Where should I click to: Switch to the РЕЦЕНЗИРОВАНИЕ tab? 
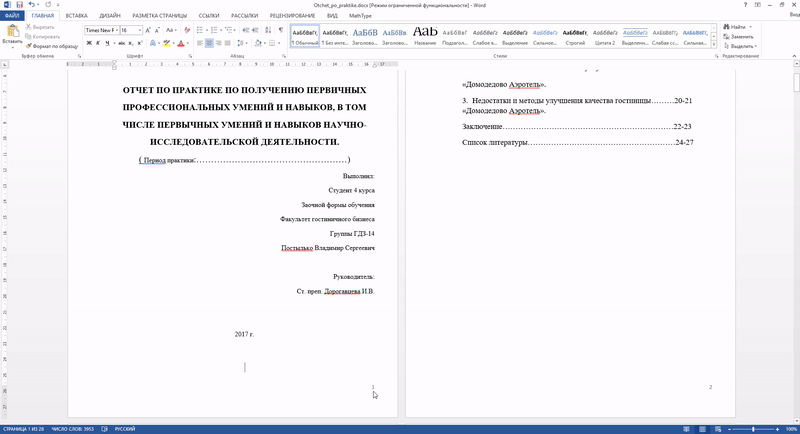[x=292, y=16]
